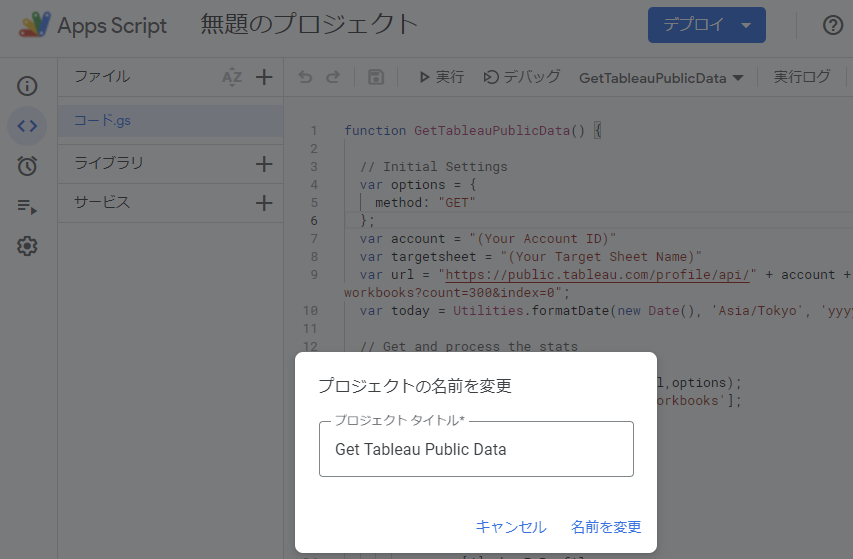
Task: Click the 'function GetTableauPublicData()' line
Action: pyautogui.click(x=473, y=131)
